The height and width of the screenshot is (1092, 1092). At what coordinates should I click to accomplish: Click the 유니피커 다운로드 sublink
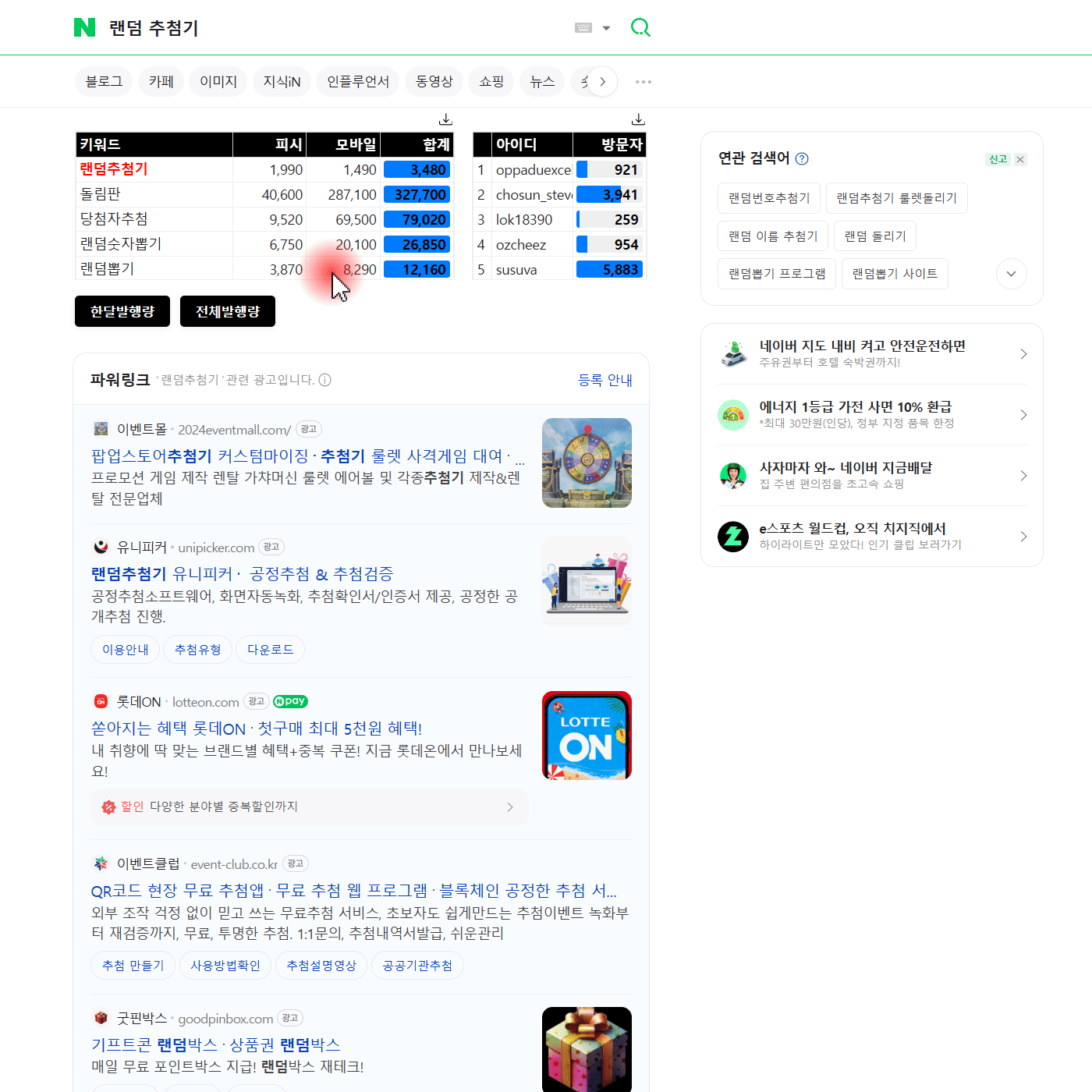coord(271,650)
